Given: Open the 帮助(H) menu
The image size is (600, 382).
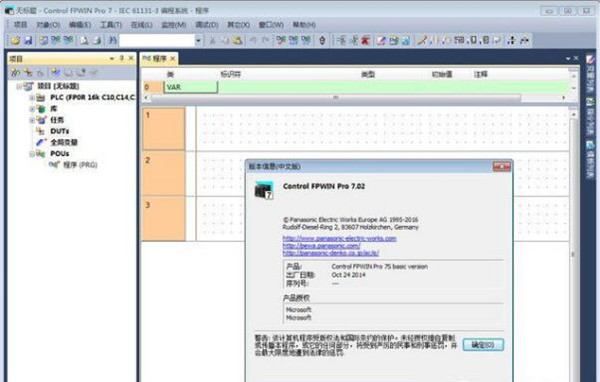Looking at the screenshot, I should [x=304, y=25].
